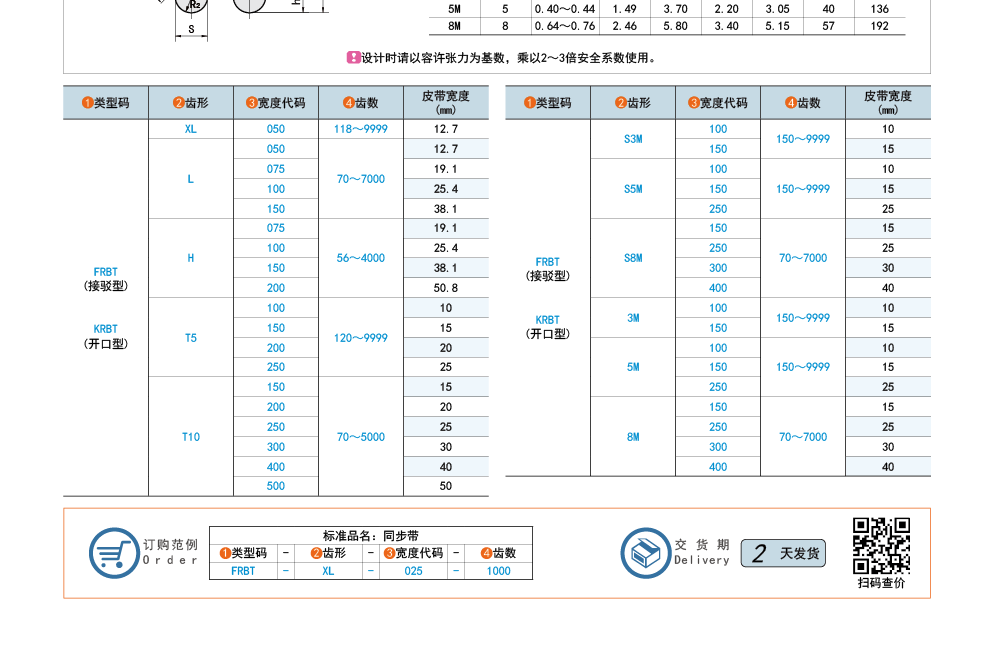Click the delivery box icon

pyautogui.click(x=645, y=553)
